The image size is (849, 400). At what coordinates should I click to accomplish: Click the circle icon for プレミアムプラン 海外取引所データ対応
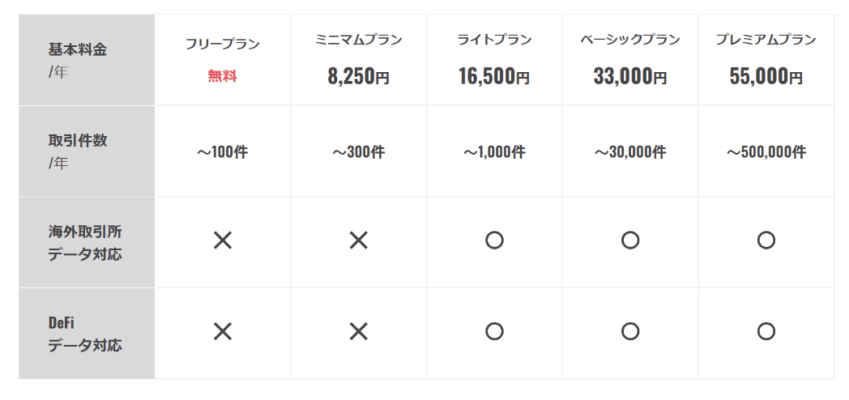coord(766,240)
